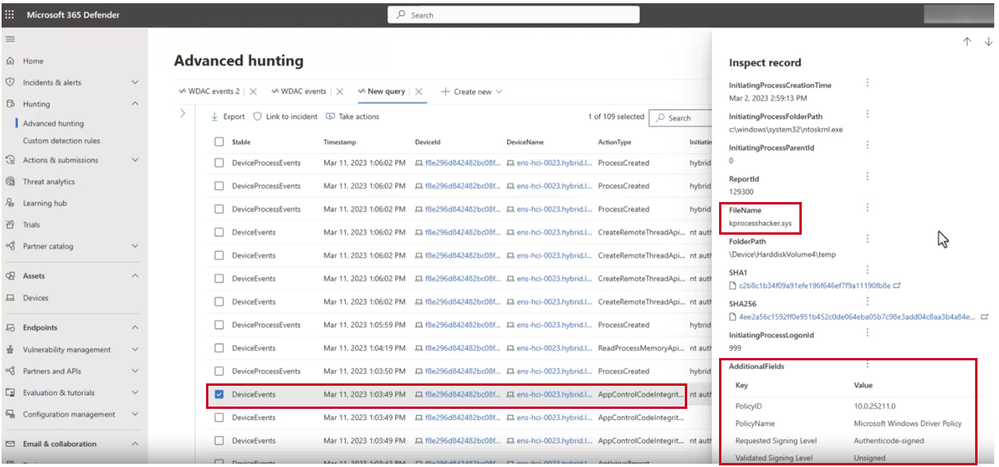Check the ReadProcessMemoryApi DeviceEvents row
The width and height of the screenshot is (999, 467).
(x=219, y=348)
